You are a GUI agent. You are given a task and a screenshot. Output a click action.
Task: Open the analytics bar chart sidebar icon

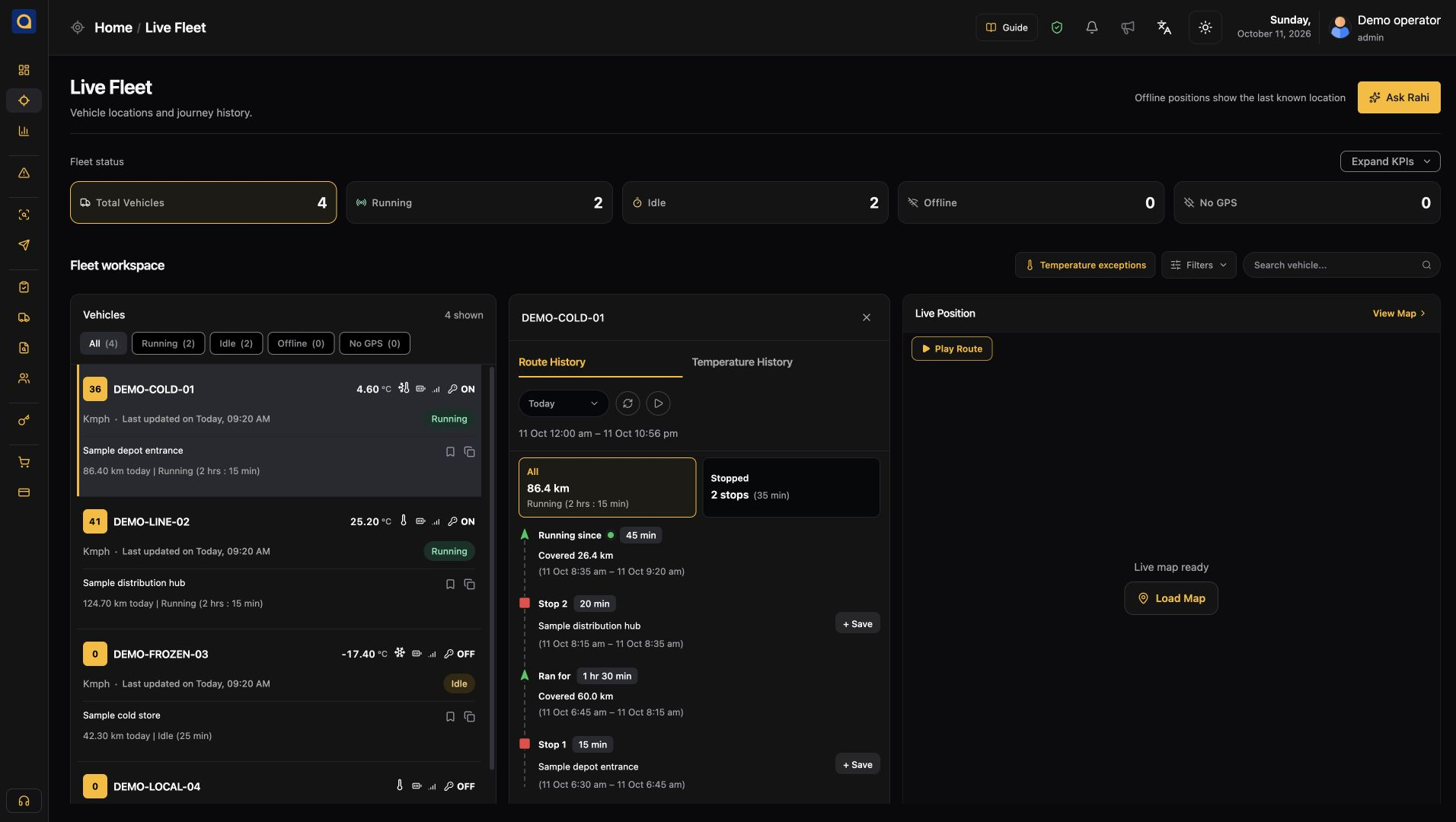coord(24,131)
